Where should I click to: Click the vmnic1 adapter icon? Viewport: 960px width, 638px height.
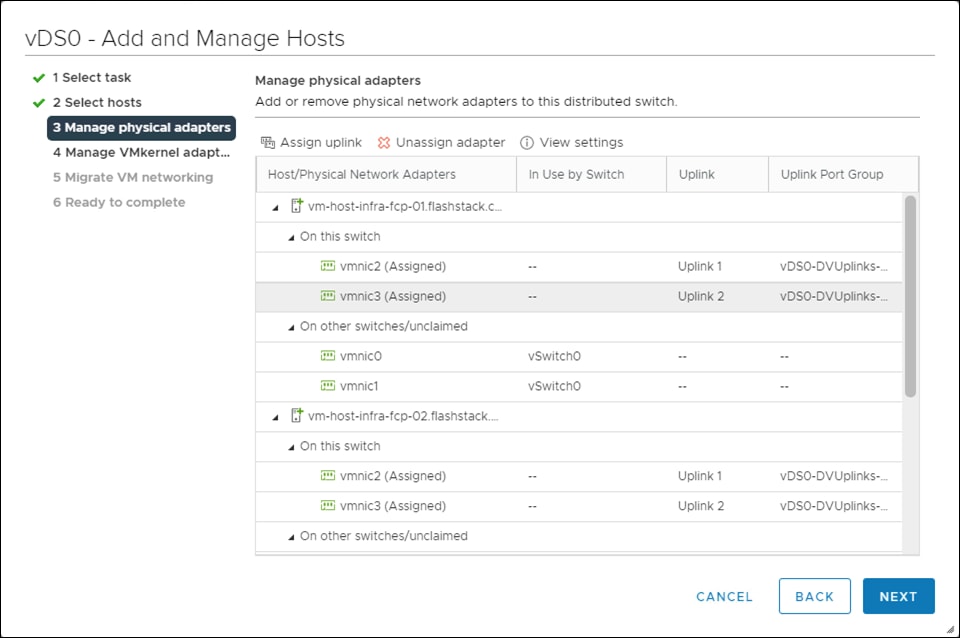pyautogui.click(x=327, y=386)
